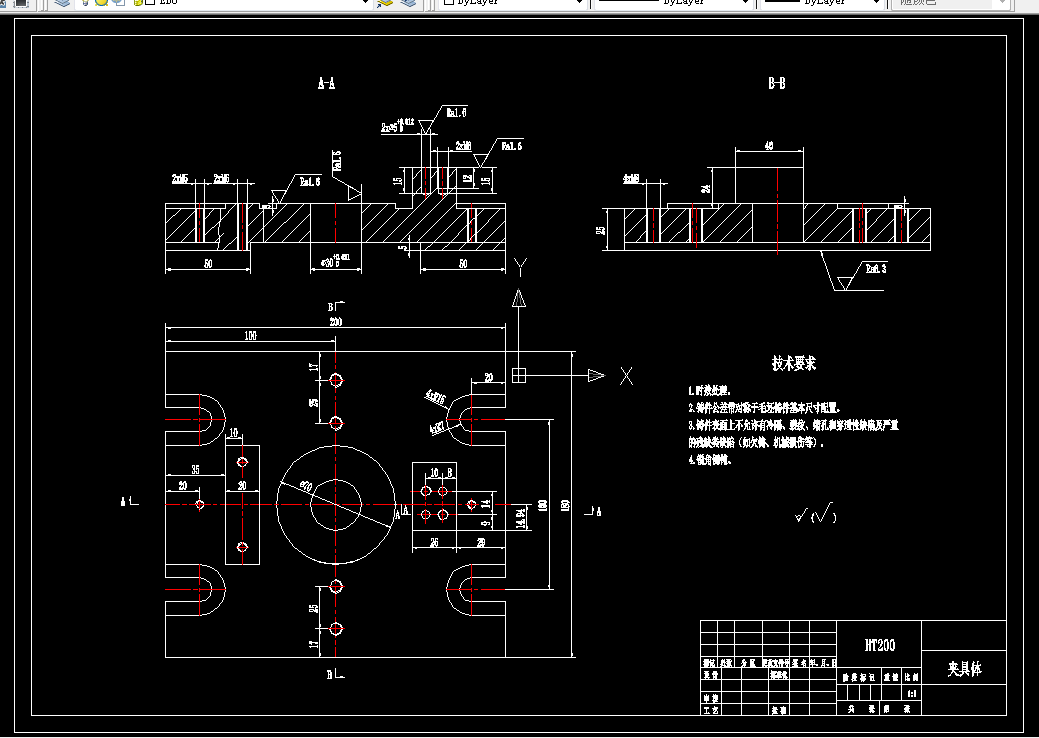This screenshot has width=1039, height=738.
Task: Select the HT200 material text in title block
Action: click(x=879, y=645)
